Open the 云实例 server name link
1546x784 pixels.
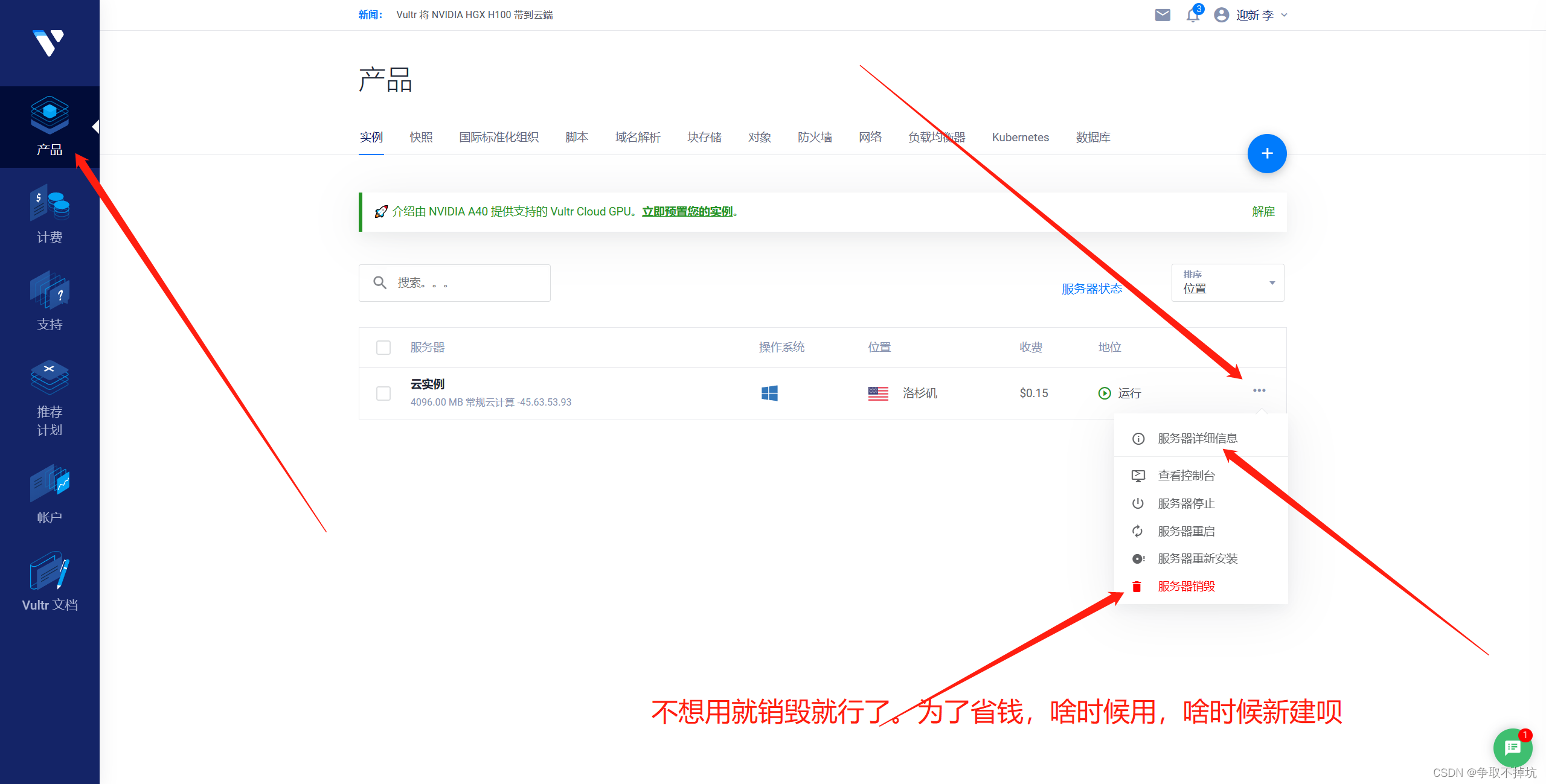point(428,384)
